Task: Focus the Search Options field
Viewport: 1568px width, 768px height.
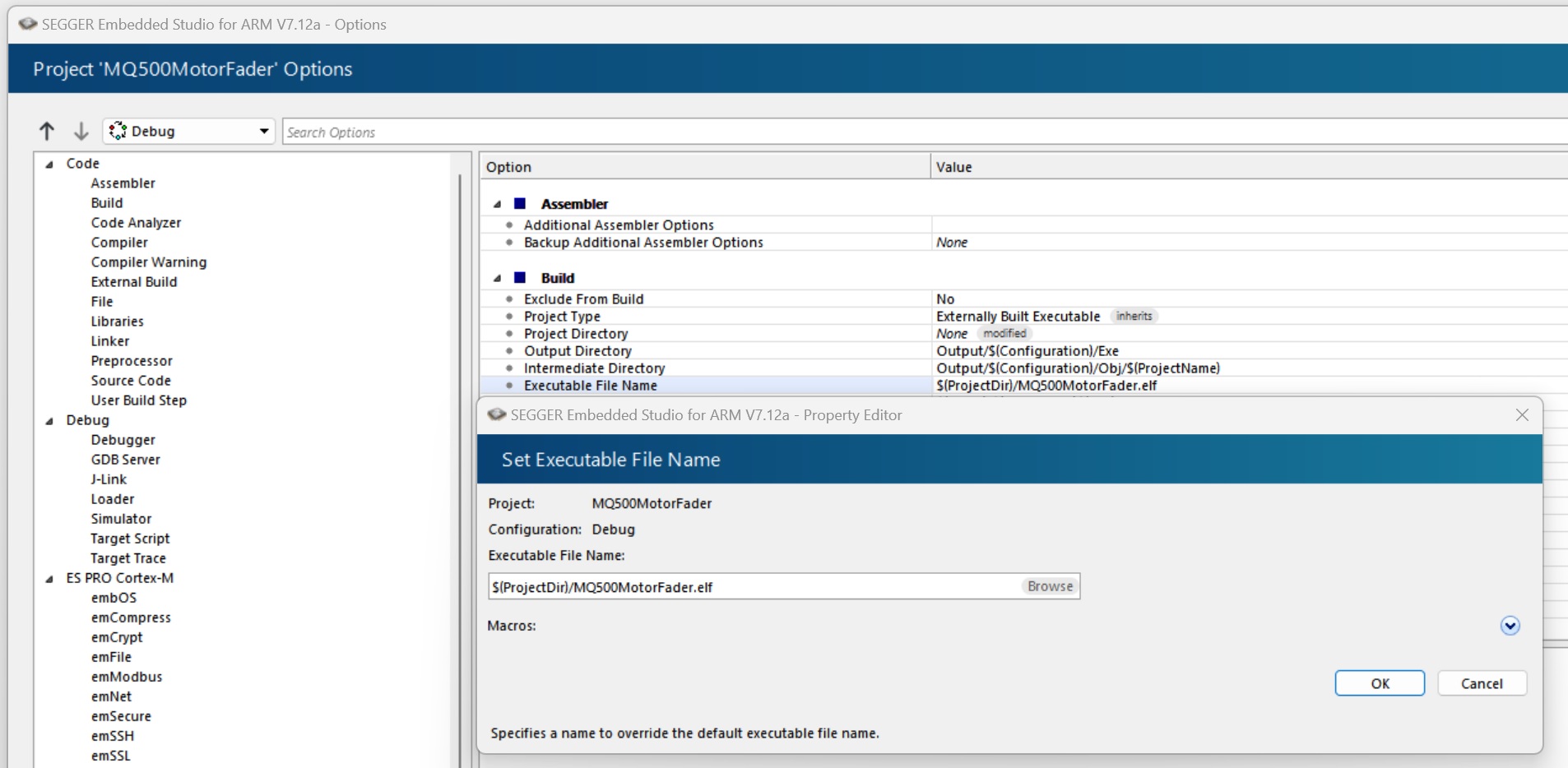Action: pos(925,132)
